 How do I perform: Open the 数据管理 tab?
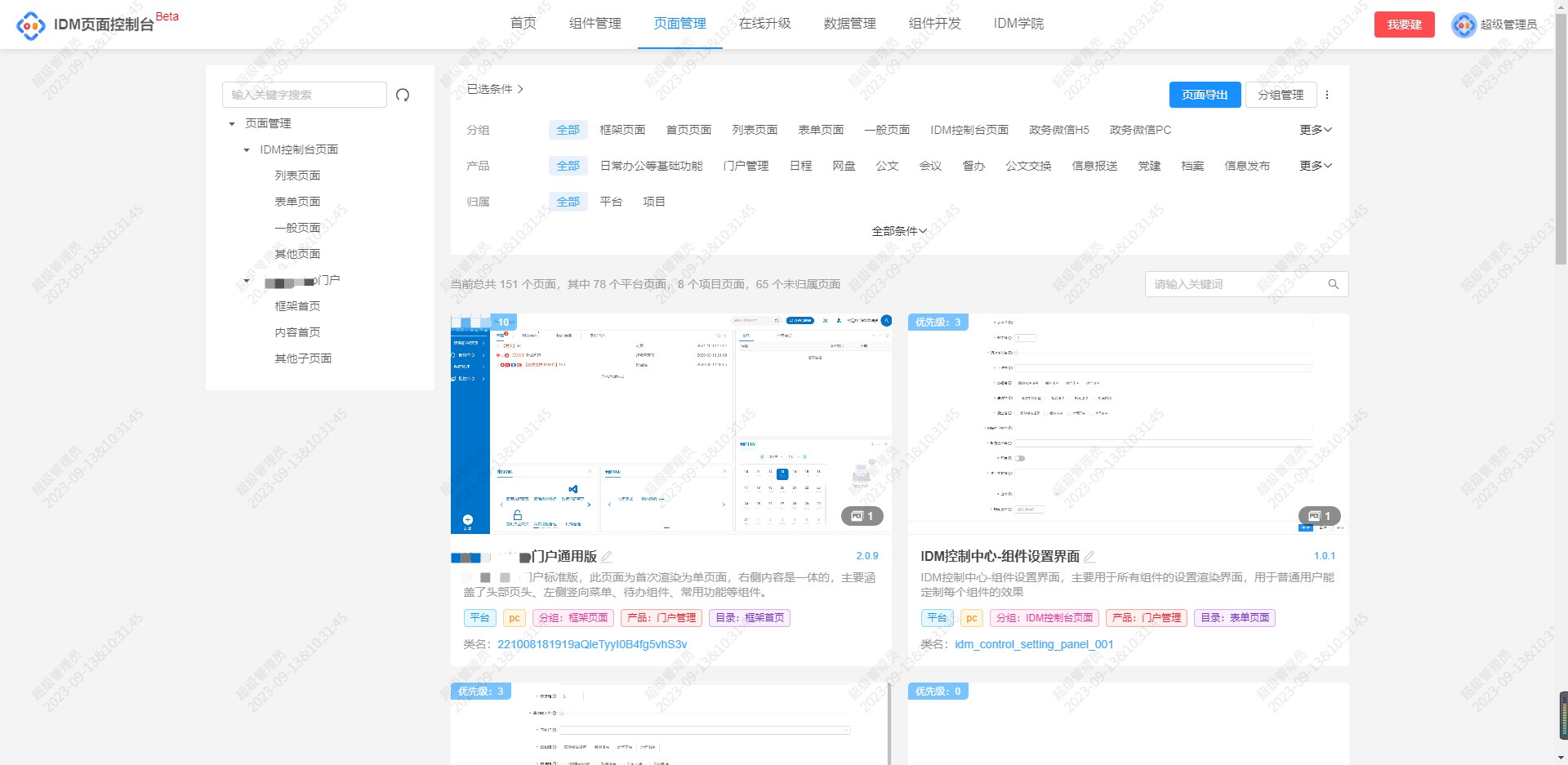849,24
